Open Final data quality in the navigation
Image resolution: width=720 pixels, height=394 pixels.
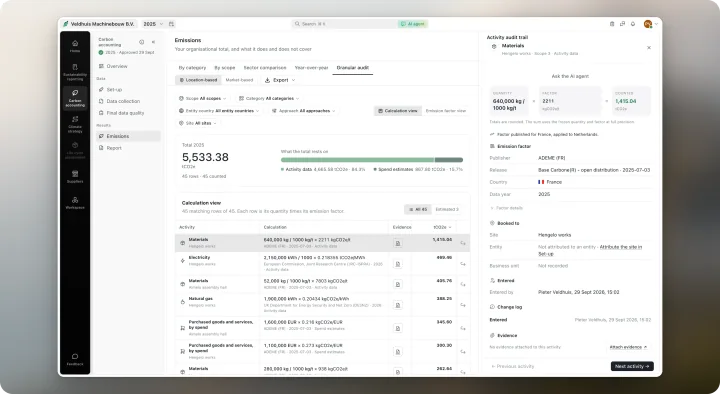click(x=128, y=113)
